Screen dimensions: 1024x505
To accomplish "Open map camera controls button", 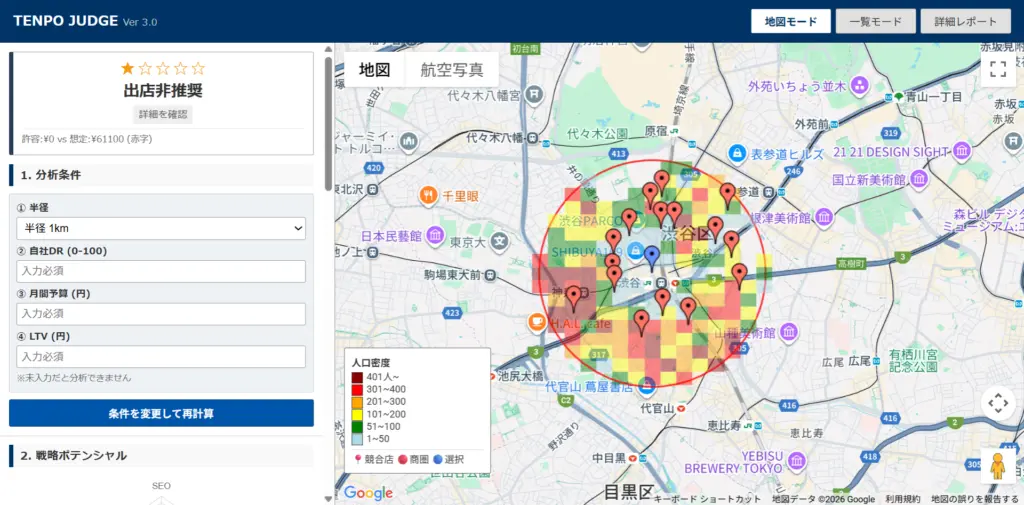I will 997,403.
